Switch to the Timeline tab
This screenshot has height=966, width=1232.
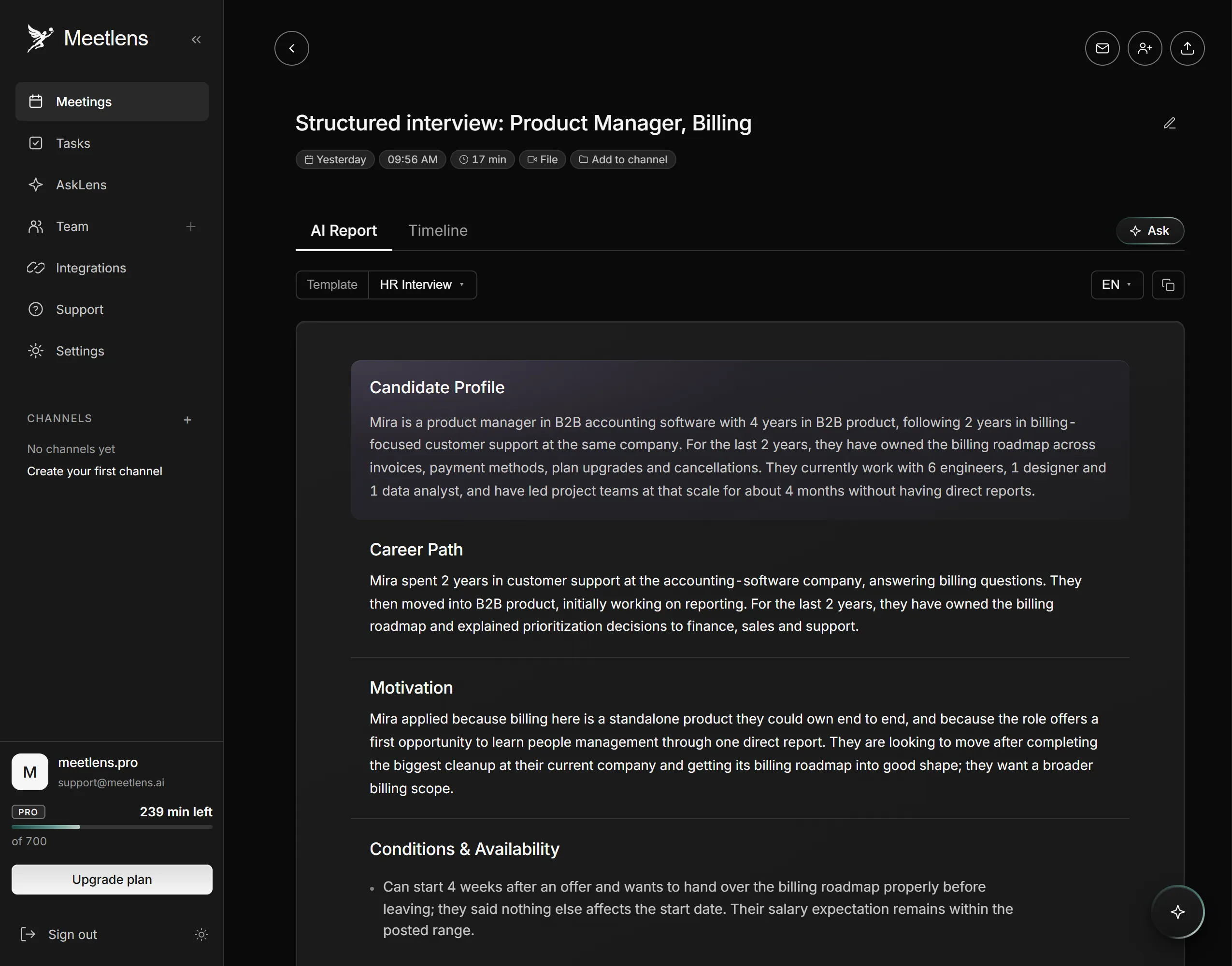(x=438, y=231)
